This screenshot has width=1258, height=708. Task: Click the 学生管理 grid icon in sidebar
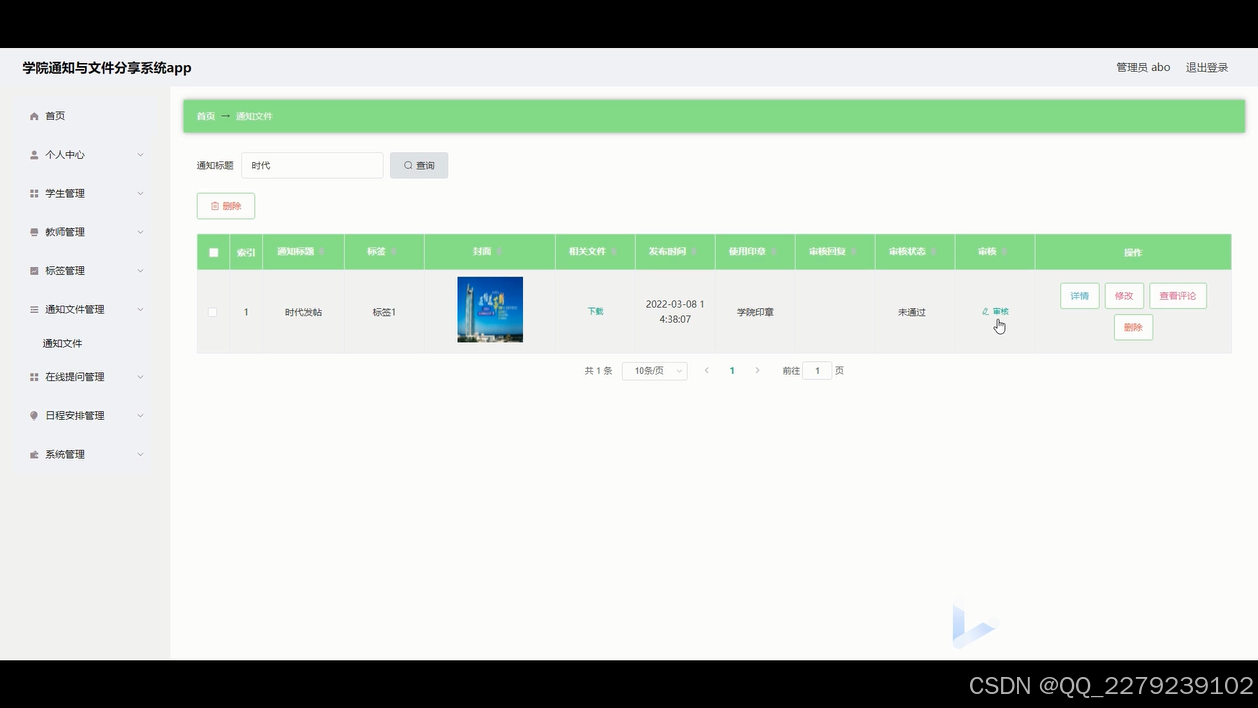pos(34,193)
